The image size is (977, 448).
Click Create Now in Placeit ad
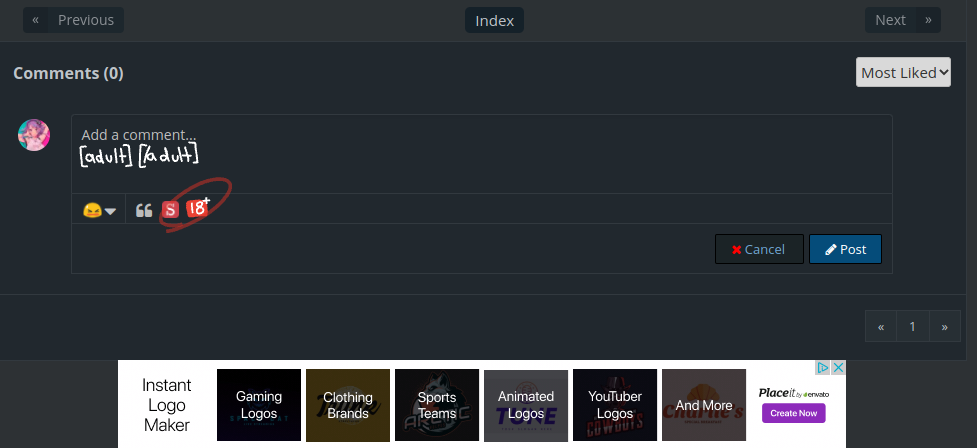[793, 413]
